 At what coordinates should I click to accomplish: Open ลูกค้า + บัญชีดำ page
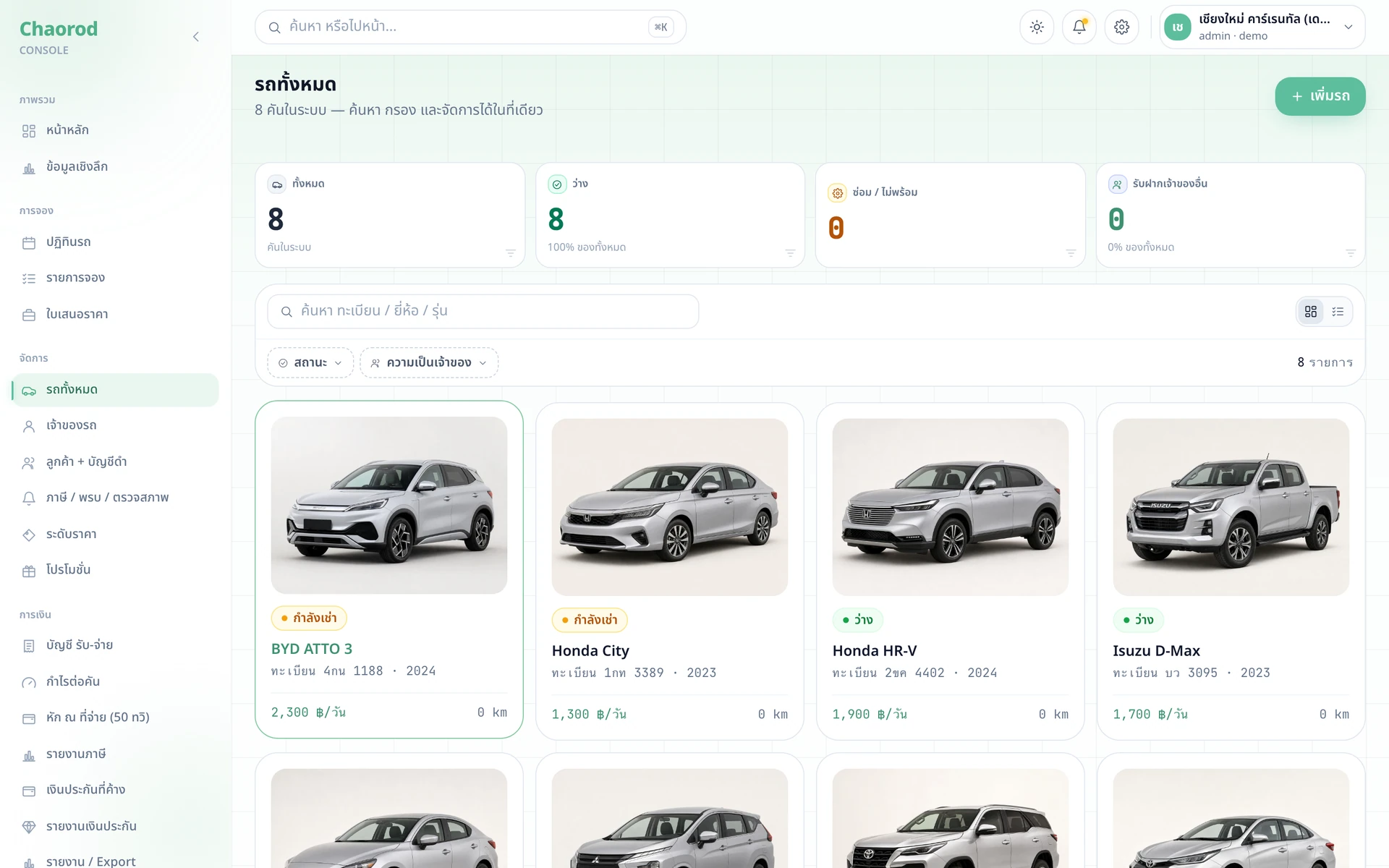tap(115, 462)
